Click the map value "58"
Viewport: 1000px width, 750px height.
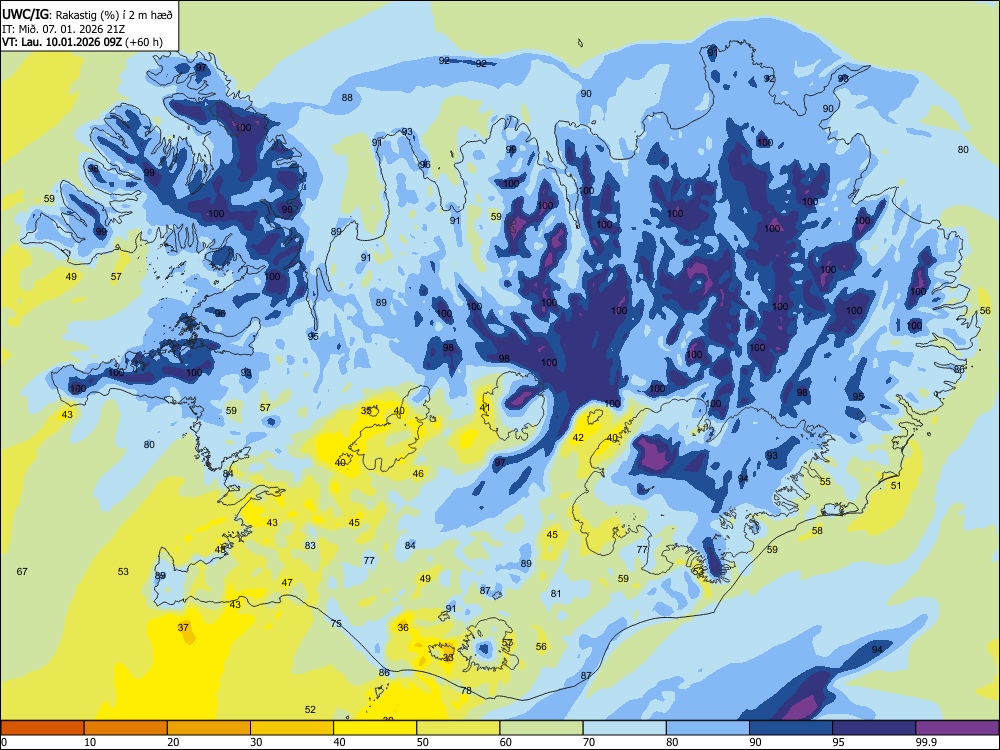pos(817,531)
